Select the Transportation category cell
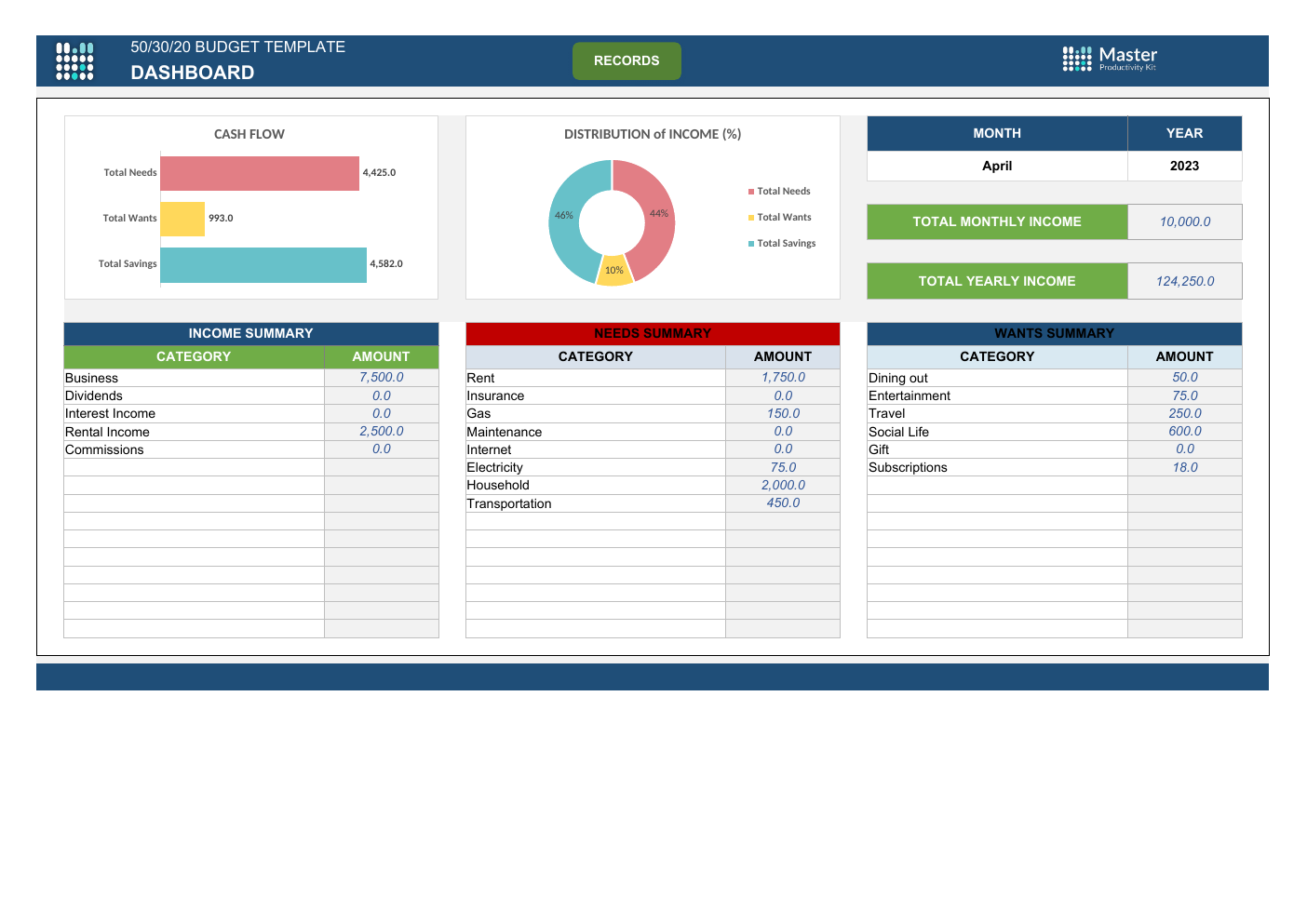The height and width of the screenshot is (924, 1307). tap(596, 503)
